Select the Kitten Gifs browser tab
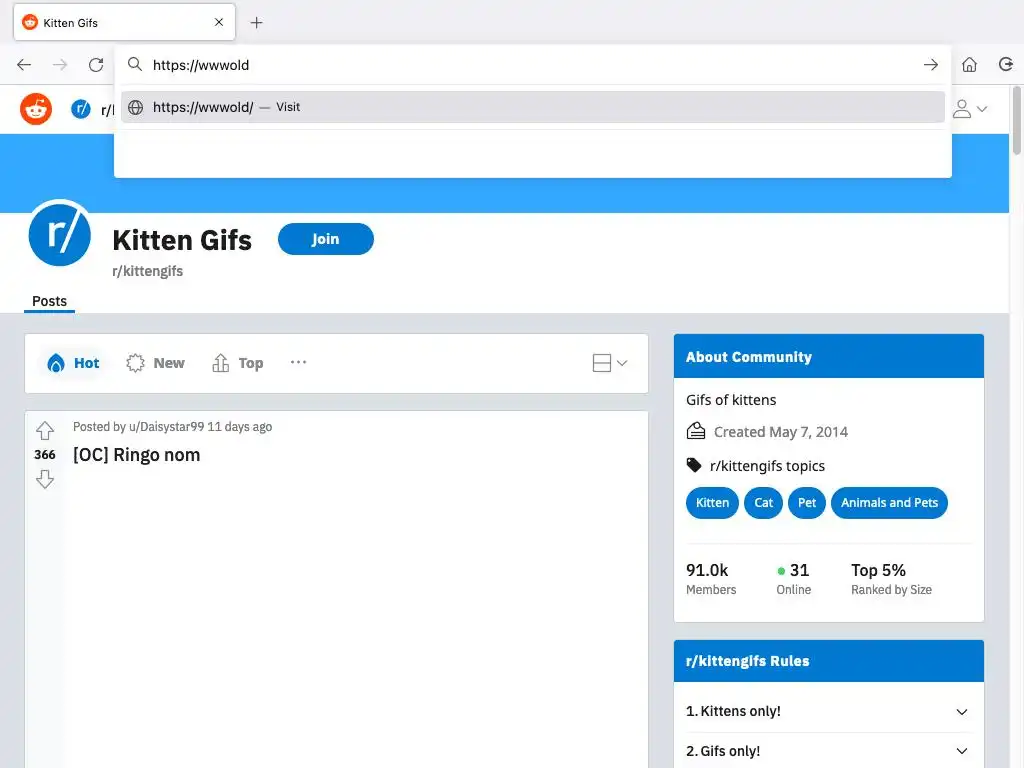 (x=124, y=23)
